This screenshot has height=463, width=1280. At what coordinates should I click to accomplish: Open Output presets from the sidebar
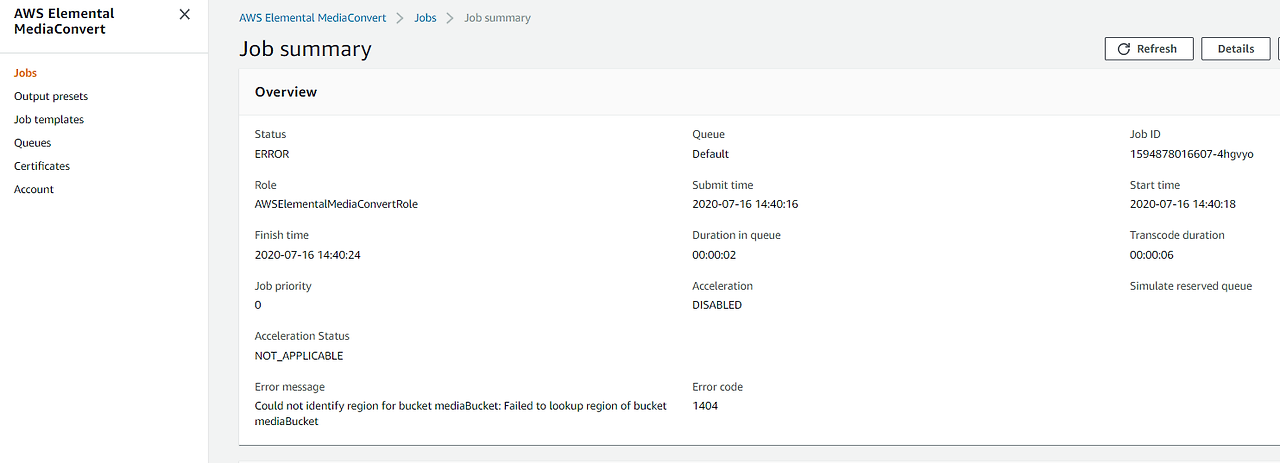point(51,96)
